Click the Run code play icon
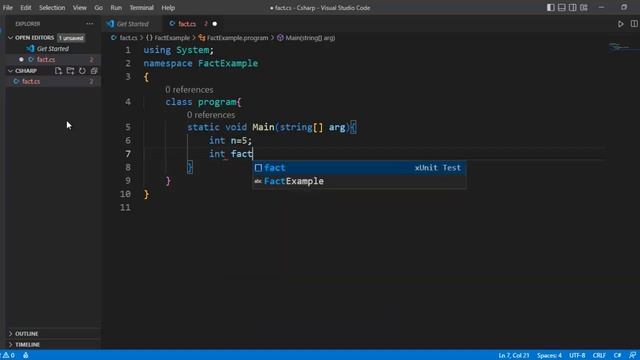 point(620,24)
